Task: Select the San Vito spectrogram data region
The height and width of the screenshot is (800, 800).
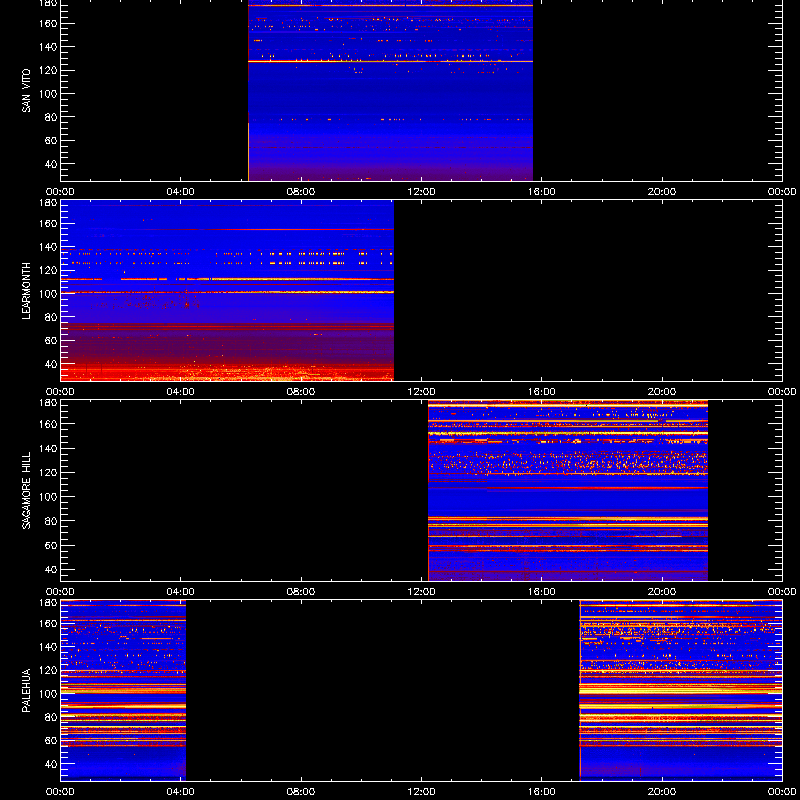Action: pos(390,90)
